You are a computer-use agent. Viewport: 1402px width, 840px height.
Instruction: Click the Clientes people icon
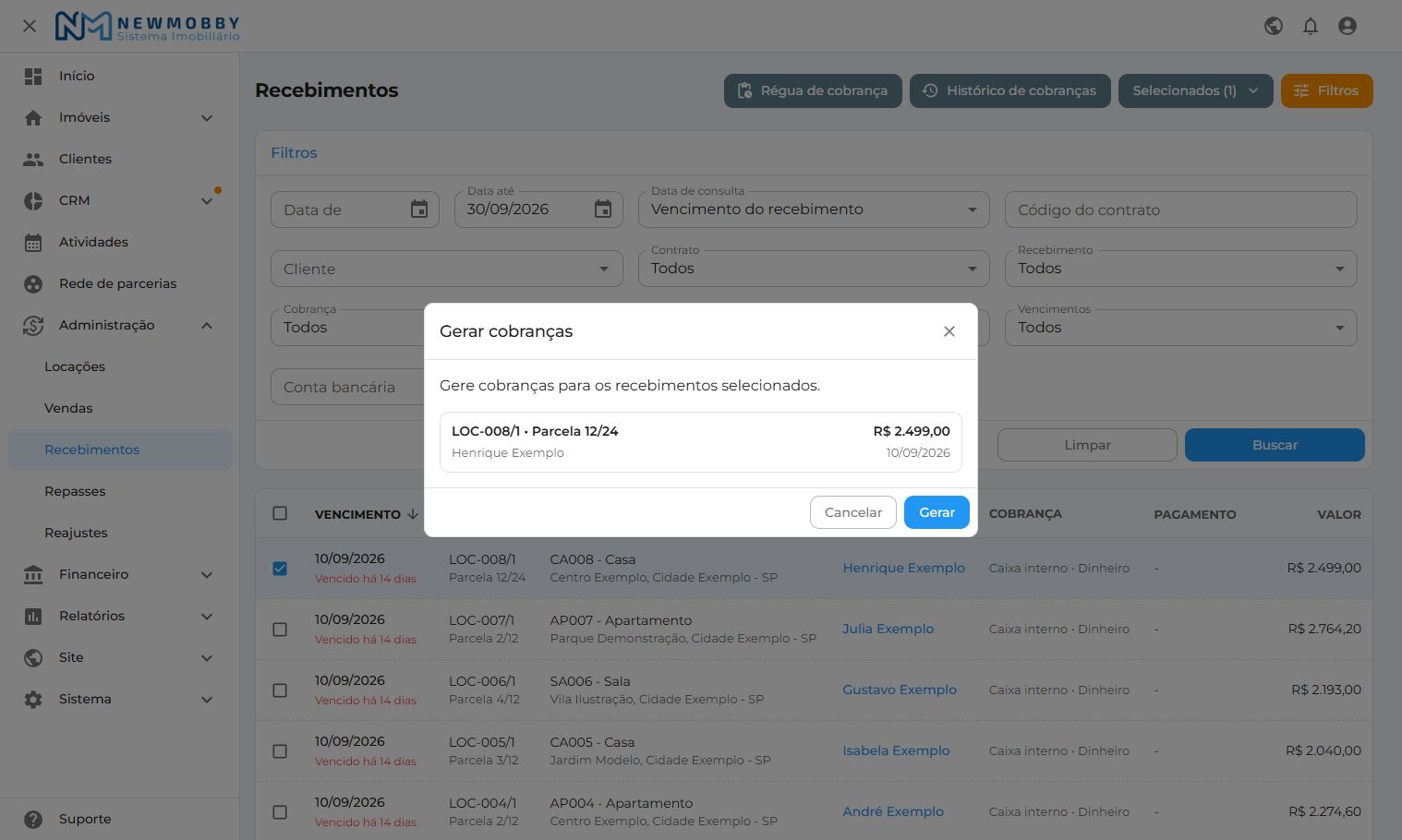[33, 159]
